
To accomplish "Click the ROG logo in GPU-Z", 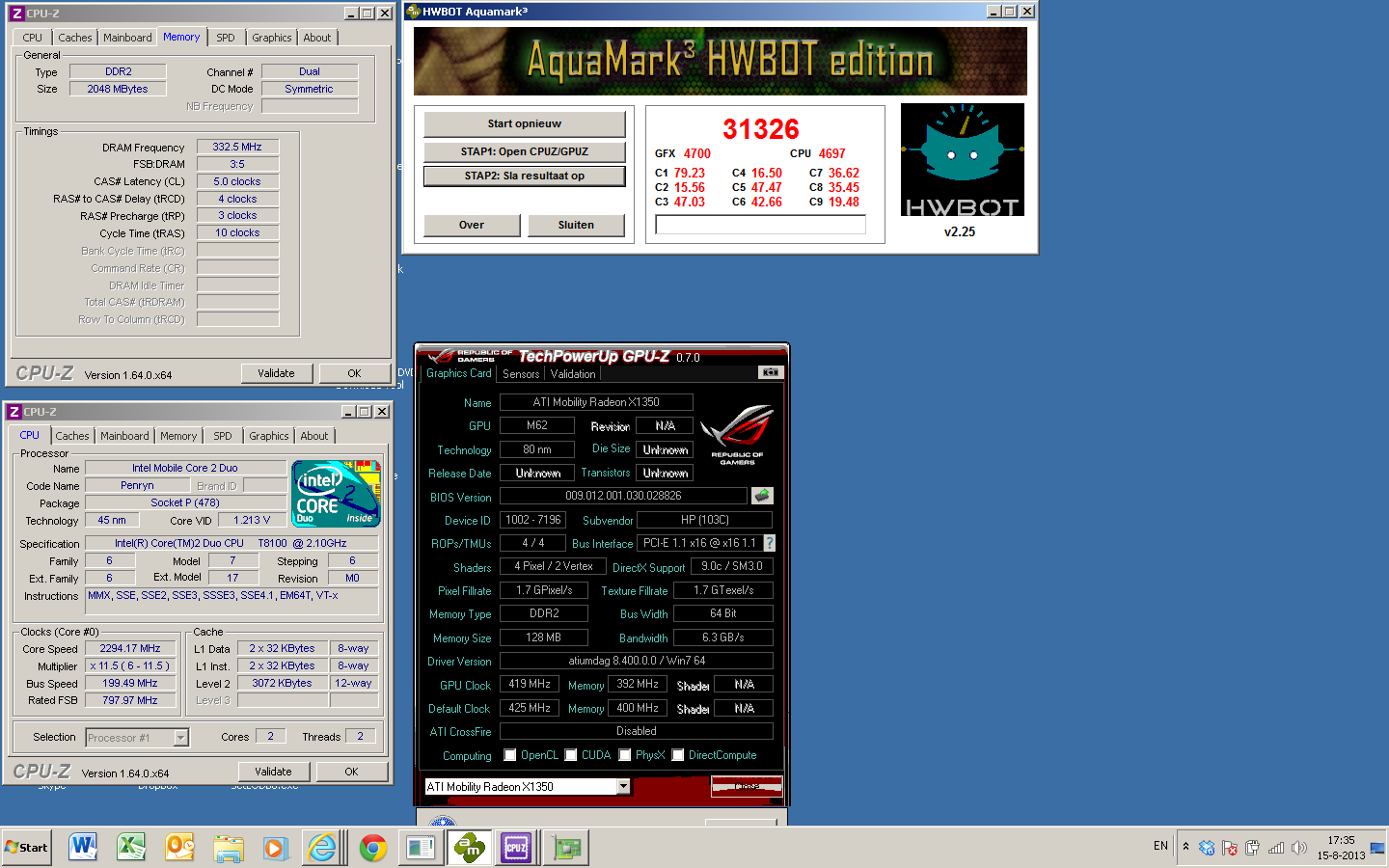I will pos(737,435).
